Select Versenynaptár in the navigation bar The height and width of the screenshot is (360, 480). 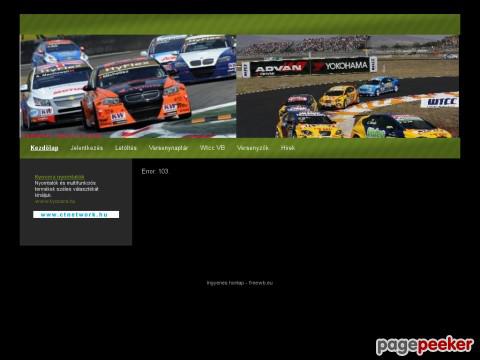point(168,148)
